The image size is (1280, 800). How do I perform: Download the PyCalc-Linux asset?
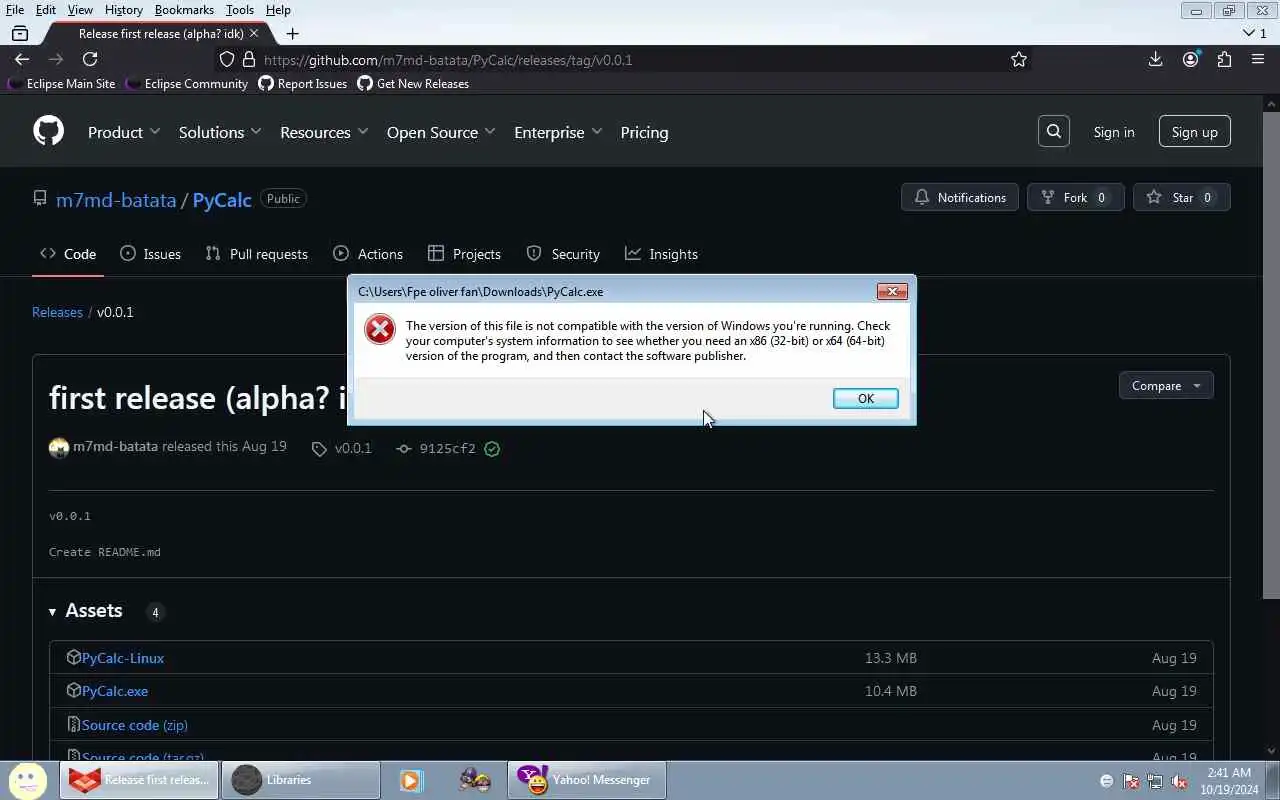pyautogui.click(x=123, y=658)
